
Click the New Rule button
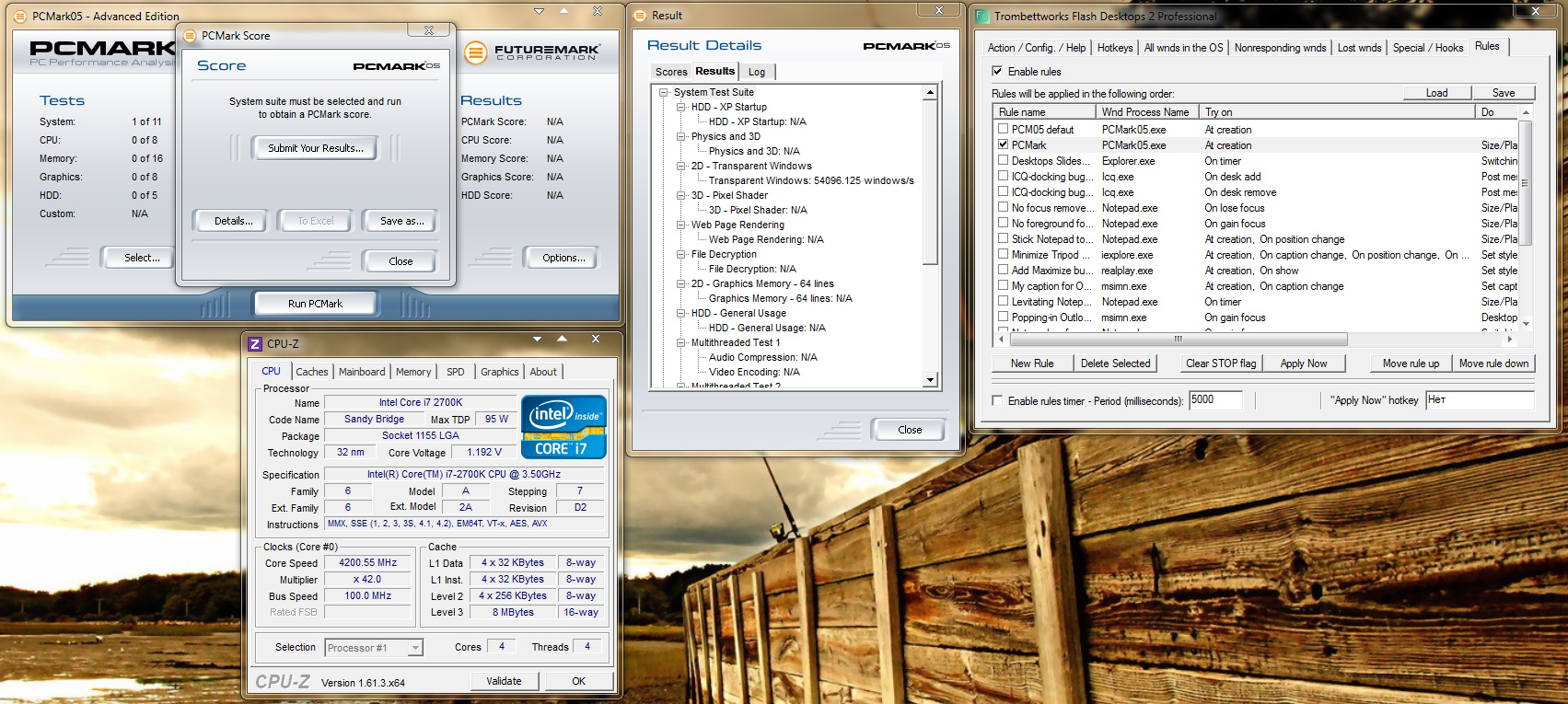click(1032, 364)
